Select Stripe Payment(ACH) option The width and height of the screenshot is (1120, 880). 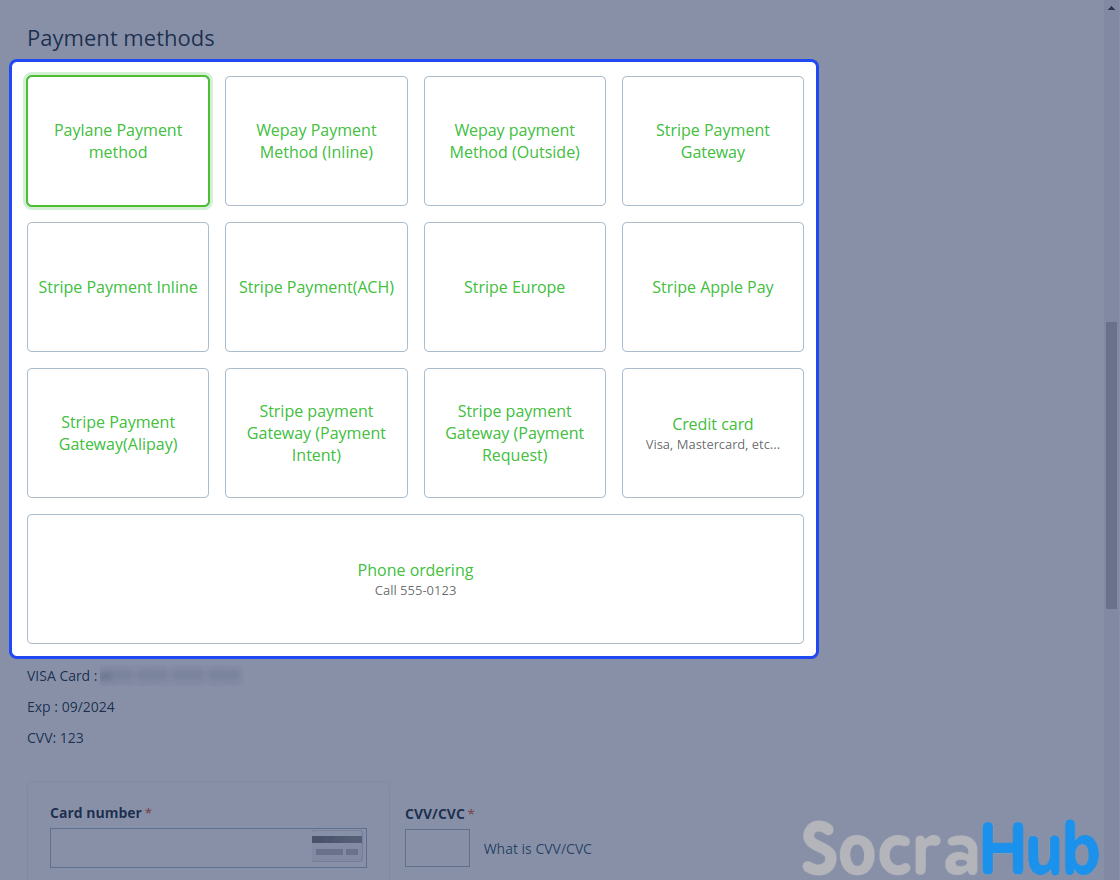(x=316, y=287)
